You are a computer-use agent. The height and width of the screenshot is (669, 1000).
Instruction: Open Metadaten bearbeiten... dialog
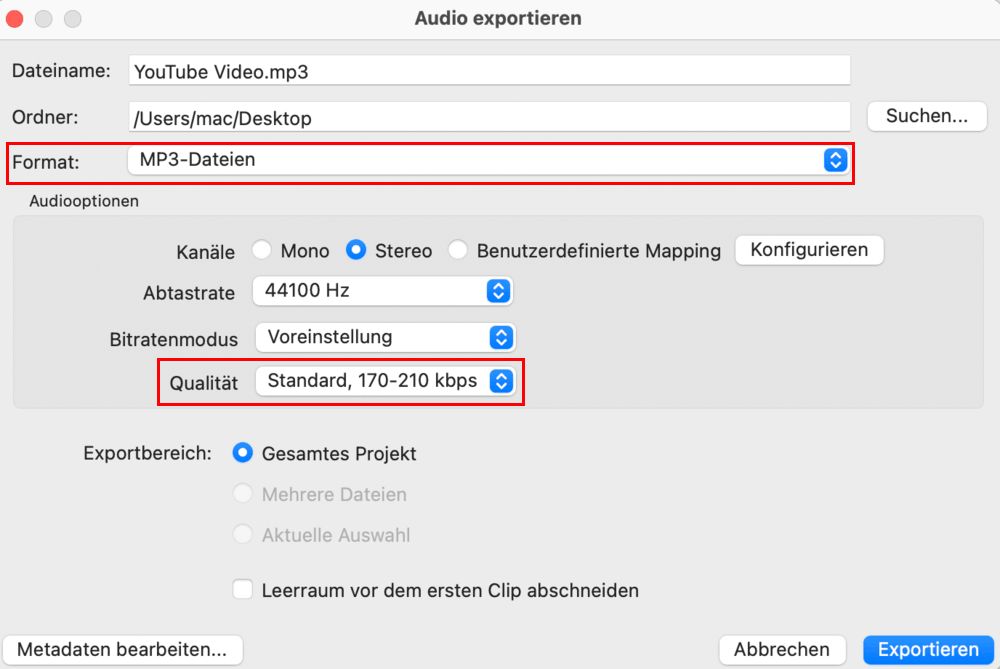click(123, 650)
